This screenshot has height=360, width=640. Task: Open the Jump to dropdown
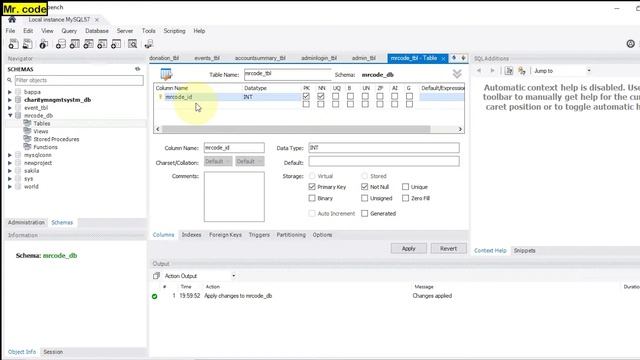pos(589,71)
